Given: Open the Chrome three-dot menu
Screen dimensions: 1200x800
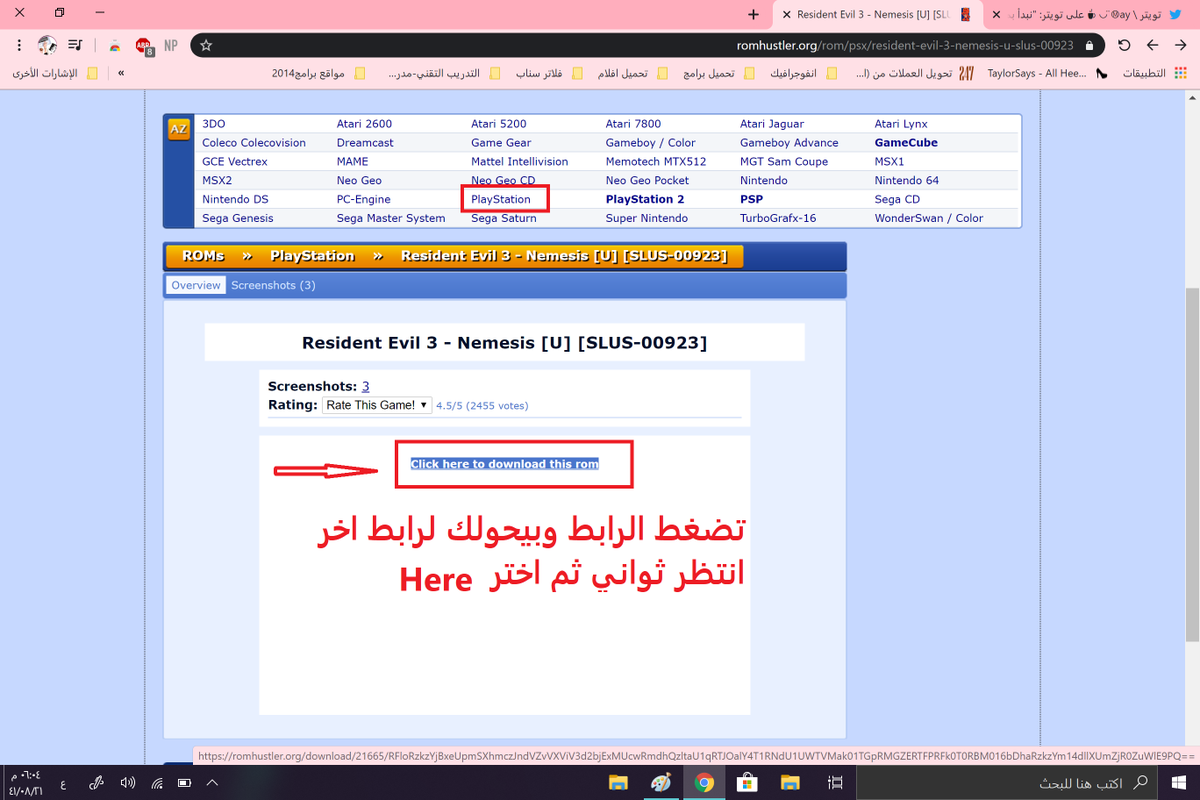Looking at the screenshot, I should 19,45.
